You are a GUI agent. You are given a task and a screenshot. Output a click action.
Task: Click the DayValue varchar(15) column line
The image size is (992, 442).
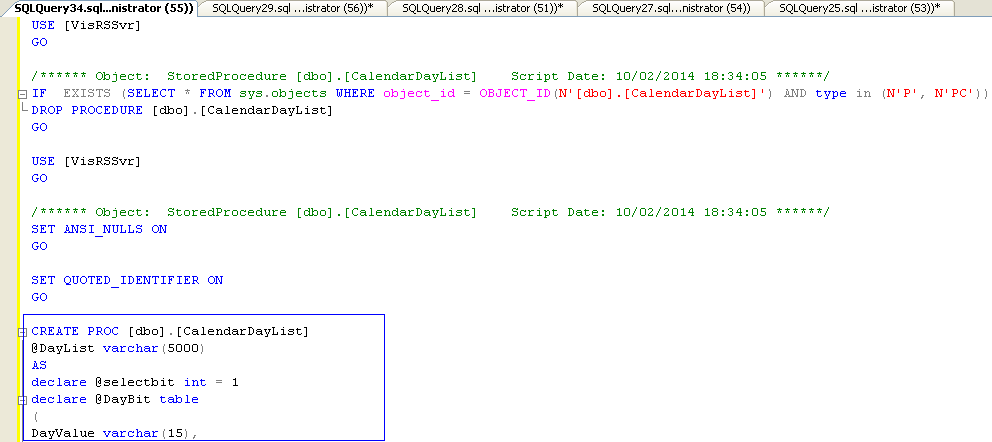point(115,434)
